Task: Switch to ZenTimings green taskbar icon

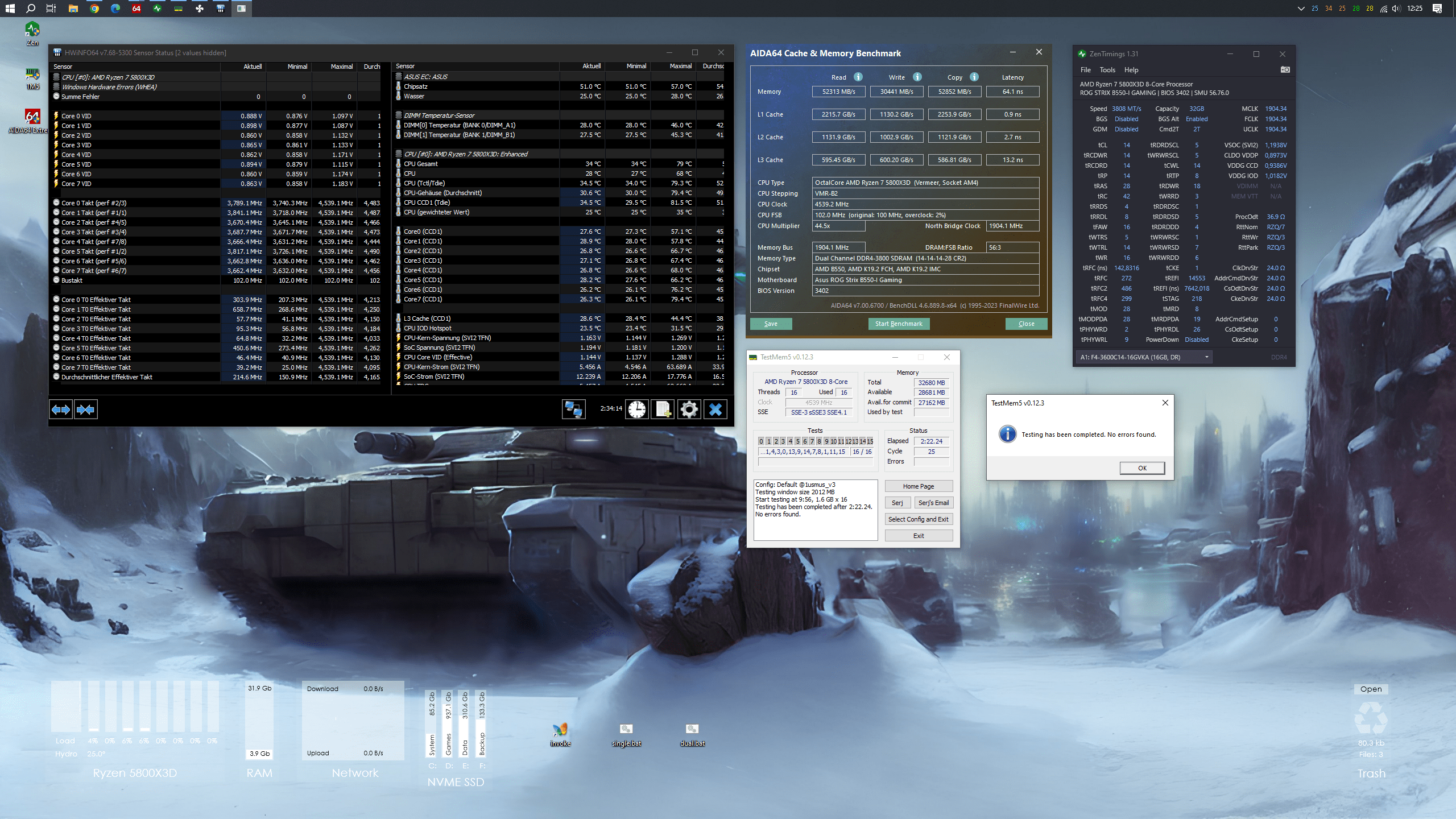Action: click(x=157, y=9)
